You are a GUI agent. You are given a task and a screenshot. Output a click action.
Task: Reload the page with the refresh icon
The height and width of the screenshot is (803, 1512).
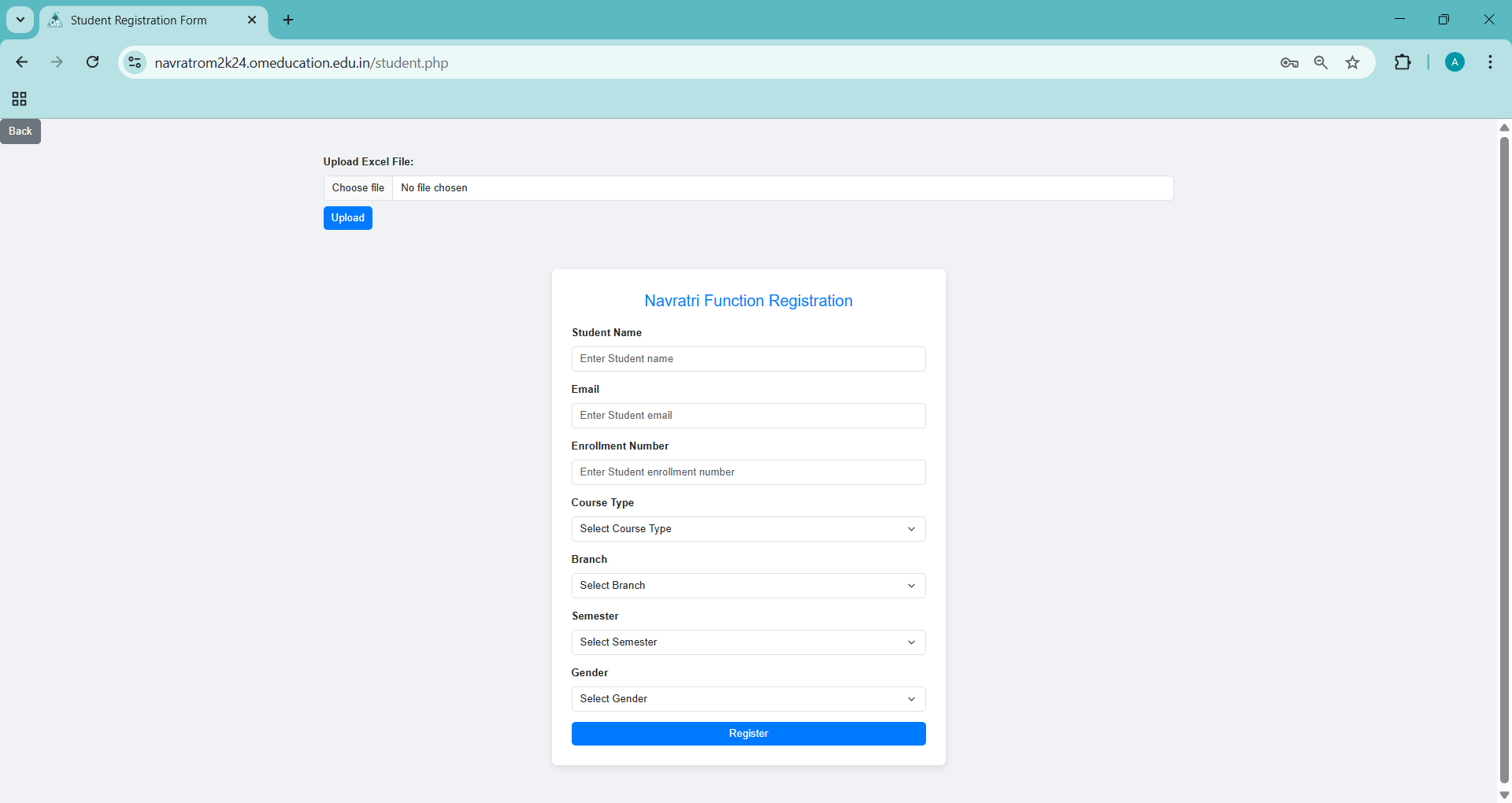point(93,62)
